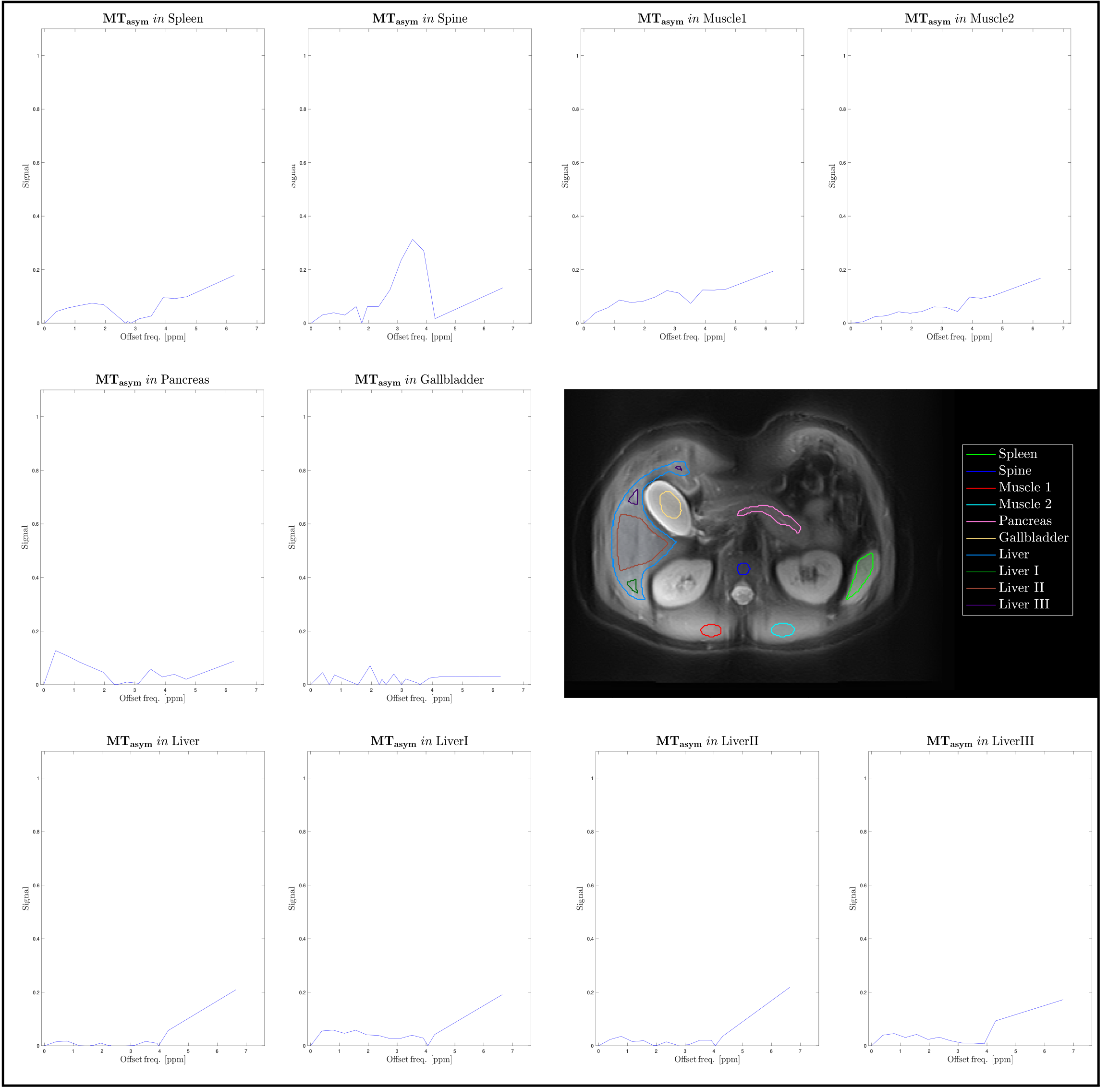Screen dimensions: 1120x1087
Task: Click the red Muscle 1 ROI in MRI
Action: (x=711, y=630)
